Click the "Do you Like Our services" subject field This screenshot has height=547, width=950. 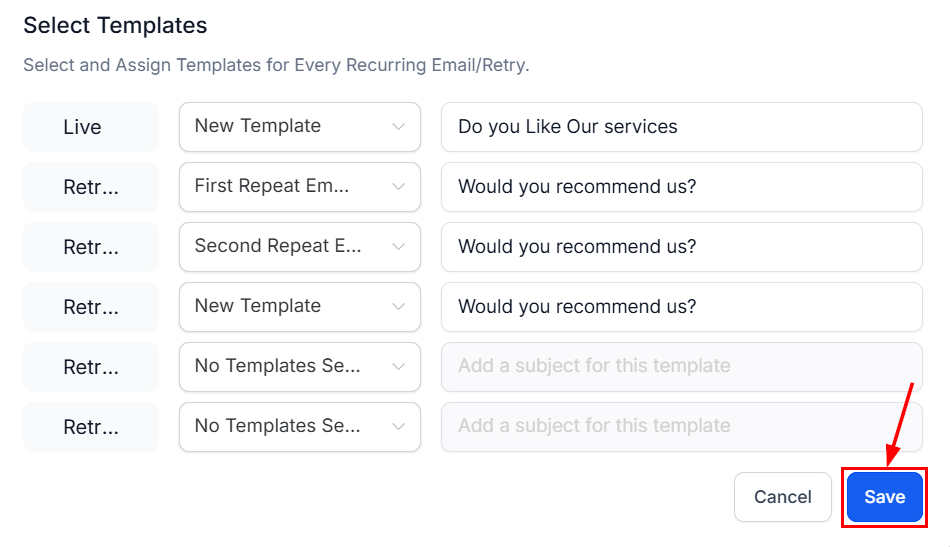[x=681, y=127]
